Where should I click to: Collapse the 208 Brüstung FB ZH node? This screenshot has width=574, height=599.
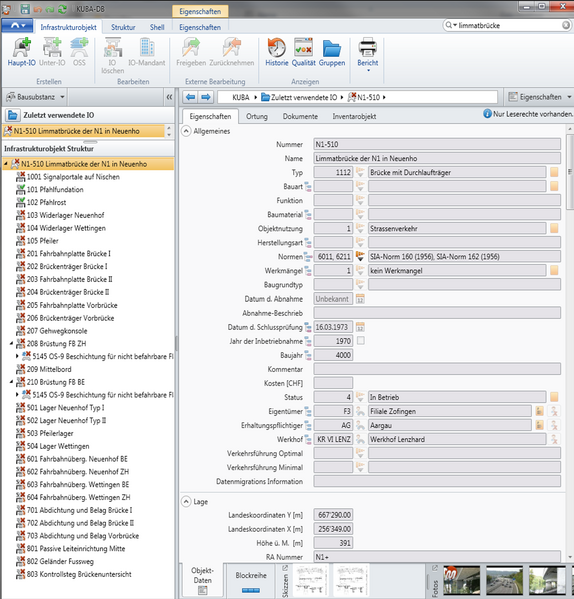11,343
